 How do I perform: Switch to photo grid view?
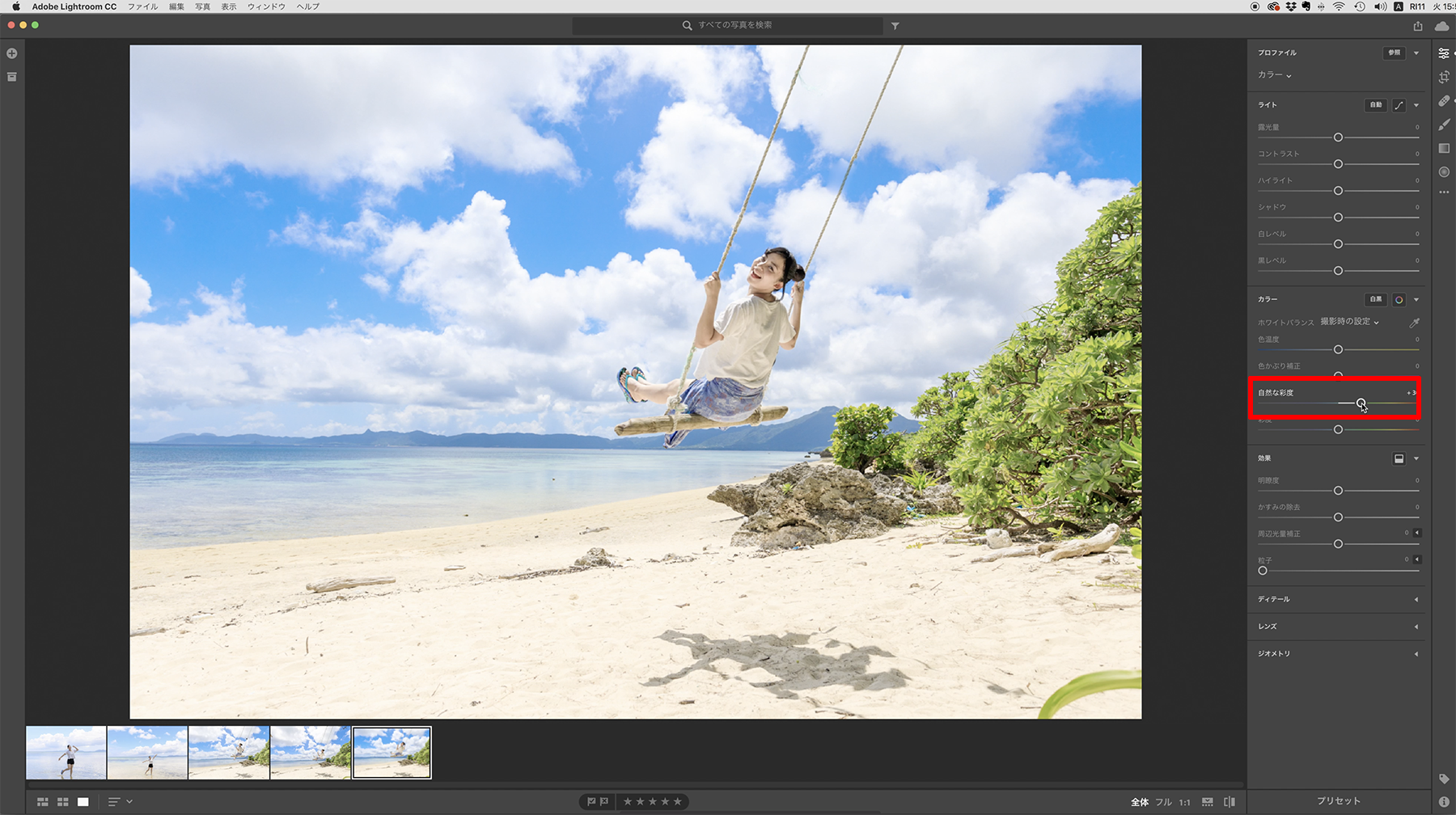click(43, 802)
